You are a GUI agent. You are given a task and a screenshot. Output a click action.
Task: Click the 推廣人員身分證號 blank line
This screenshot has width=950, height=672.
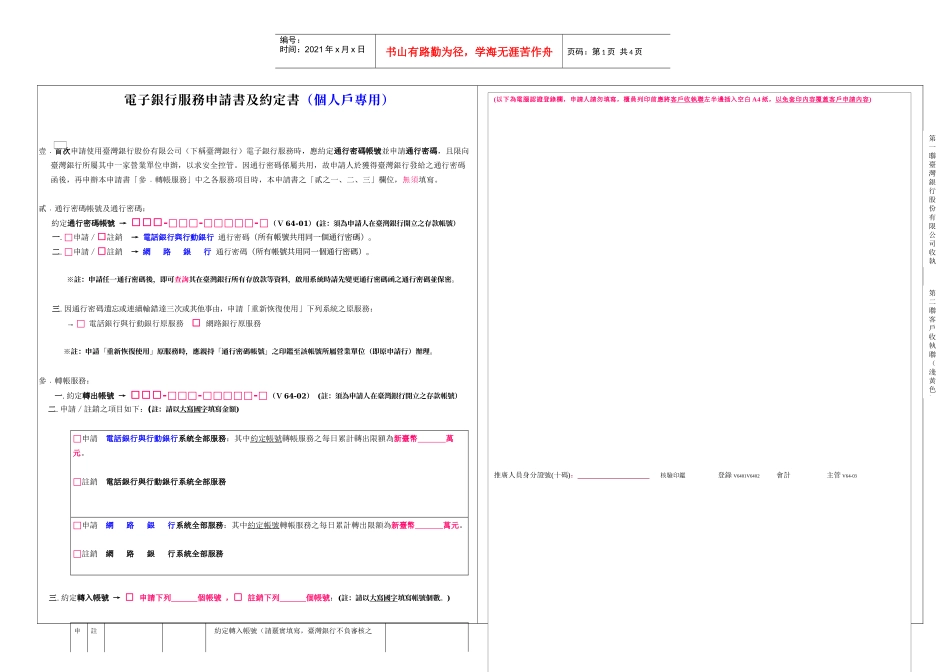tap(613, 476)
